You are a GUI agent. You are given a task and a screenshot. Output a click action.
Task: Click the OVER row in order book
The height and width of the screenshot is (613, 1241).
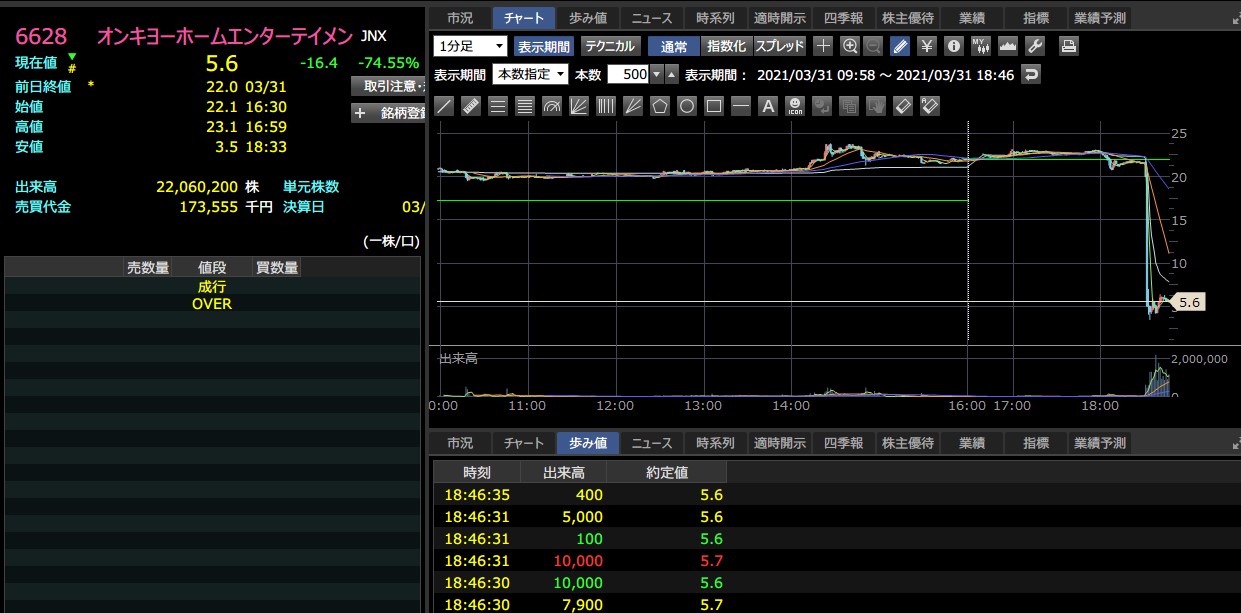[212, 304]
